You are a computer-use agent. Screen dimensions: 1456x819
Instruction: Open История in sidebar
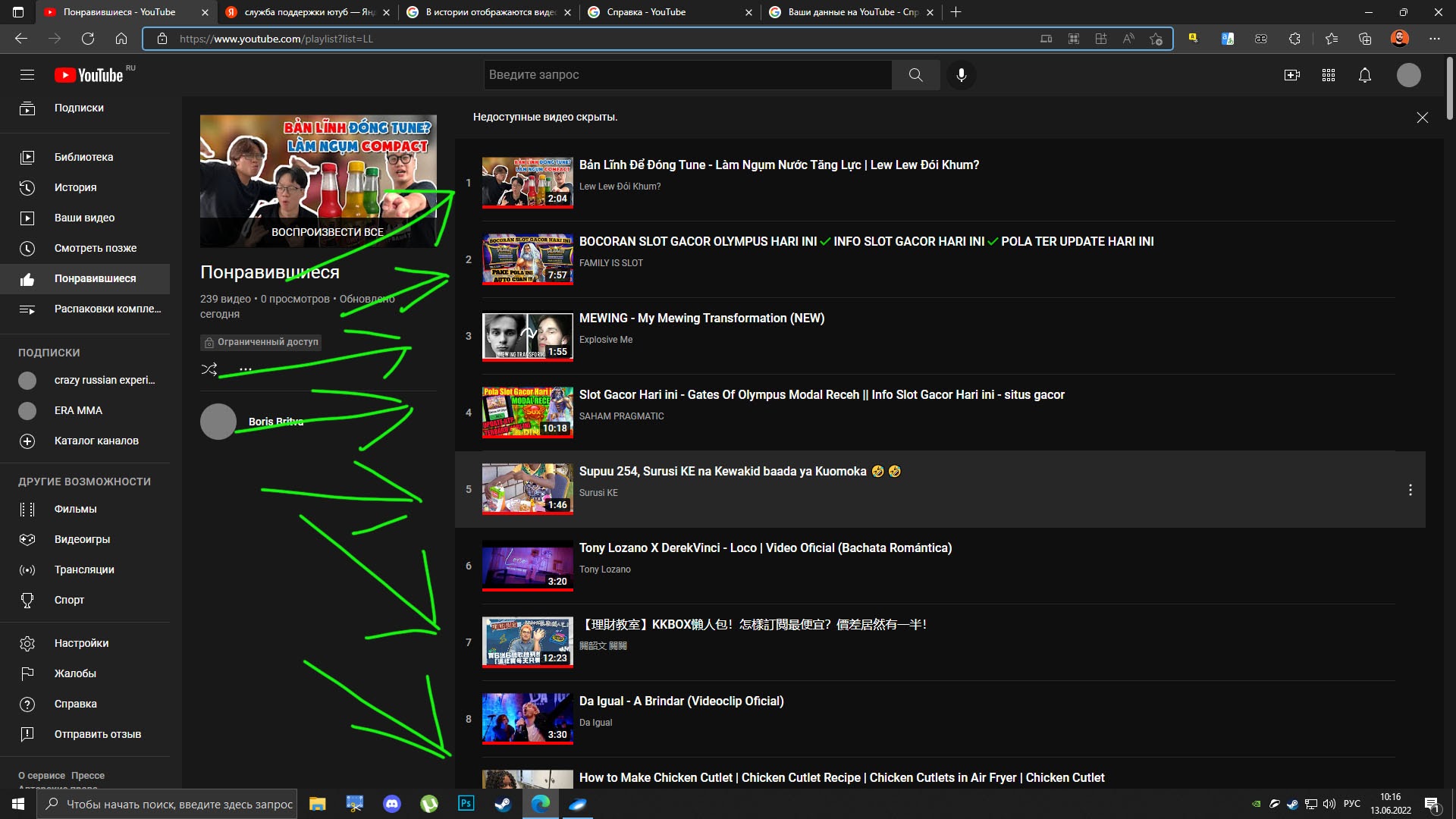pos(85,187)
